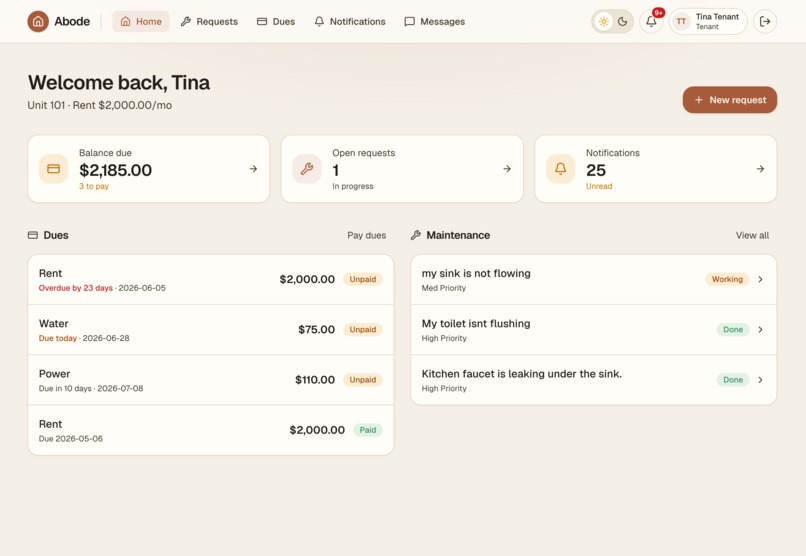Click the $75.00 Water amount

(x=316, y=329)
